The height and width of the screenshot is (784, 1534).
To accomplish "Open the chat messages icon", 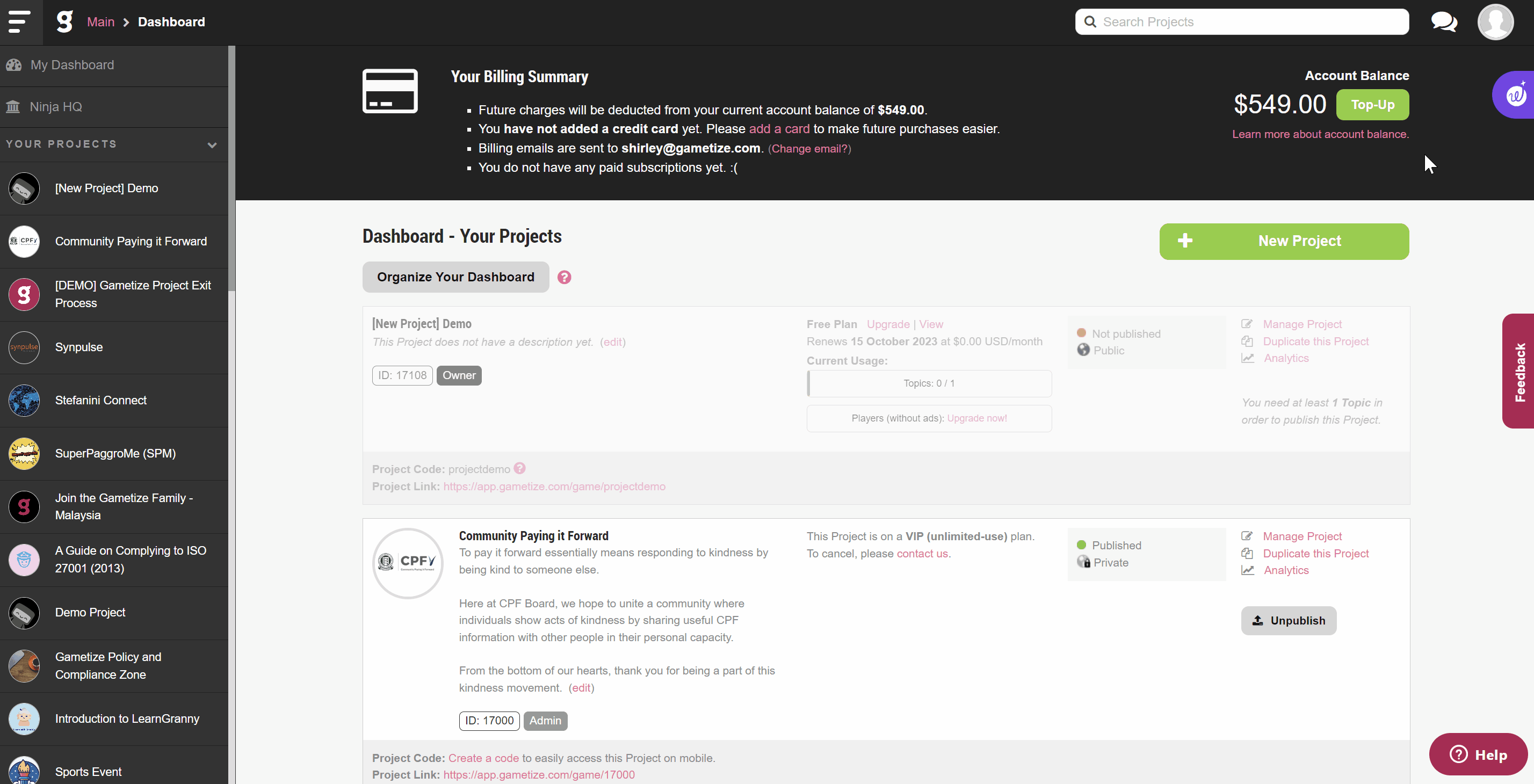I will (x=1443, y=22).
